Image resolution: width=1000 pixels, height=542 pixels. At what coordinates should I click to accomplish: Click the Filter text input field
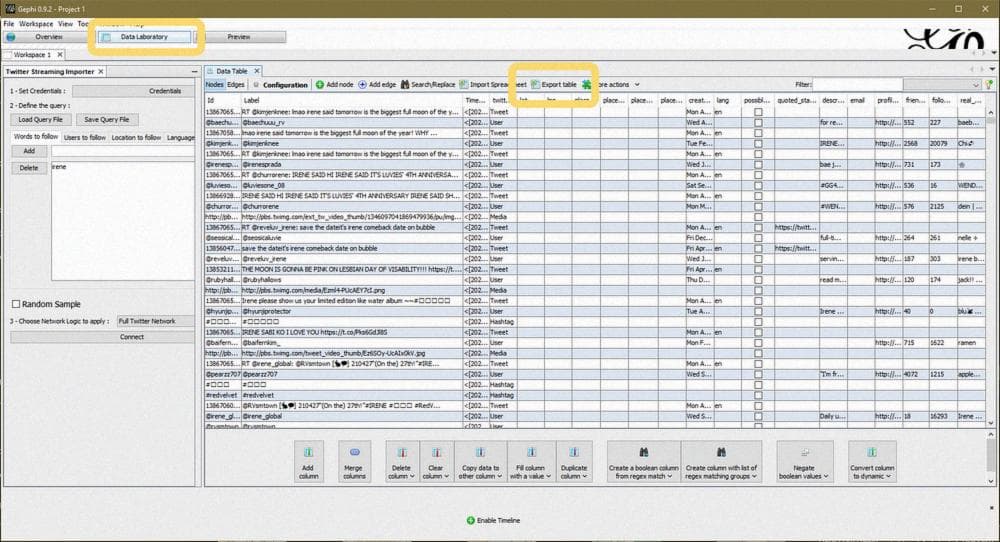pyautogui.click(x=857, y=84)
